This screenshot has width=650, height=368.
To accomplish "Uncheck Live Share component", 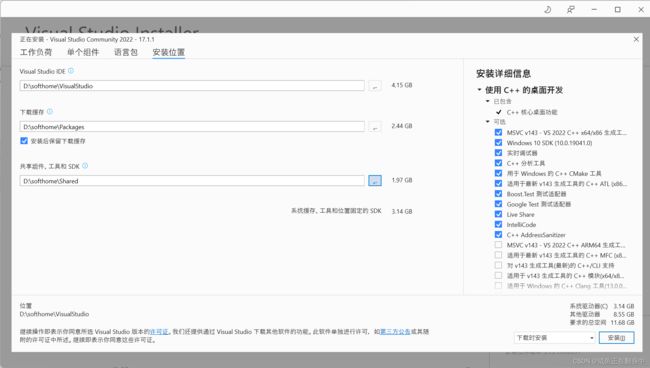I will tap(498, 214).
